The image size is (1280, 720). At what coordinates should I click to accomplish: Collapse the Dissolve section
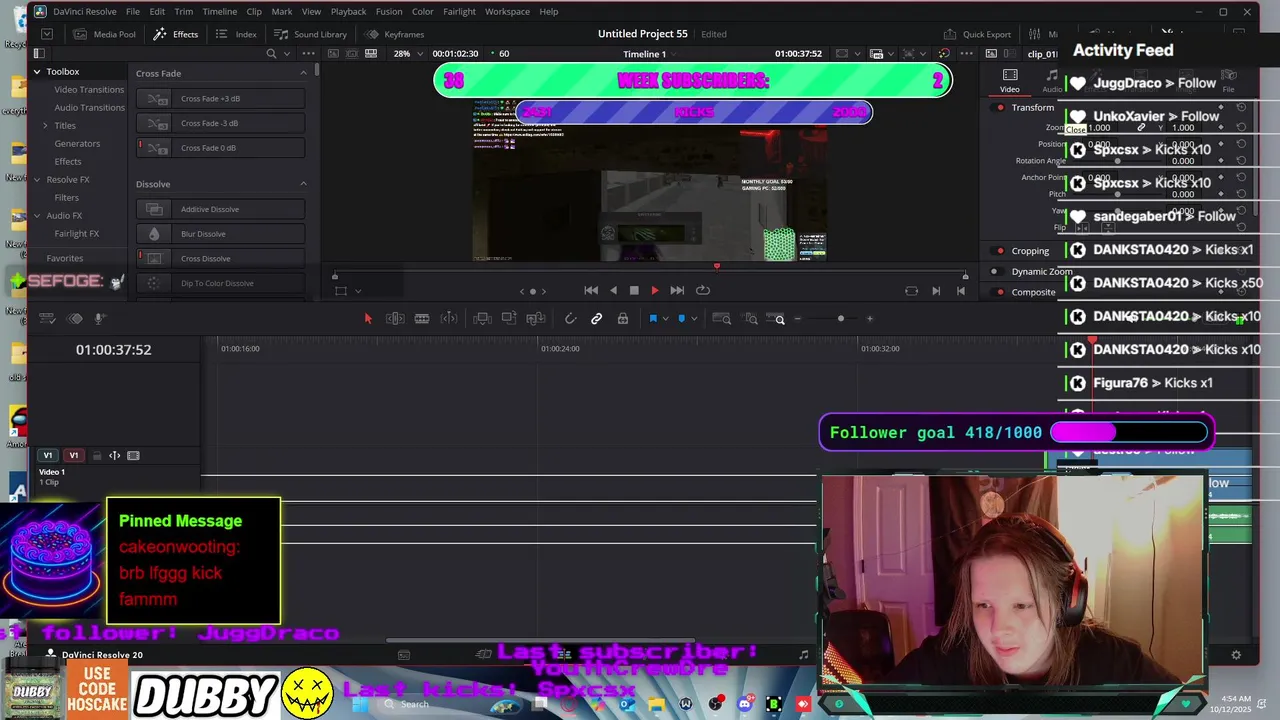click(304, 184)
